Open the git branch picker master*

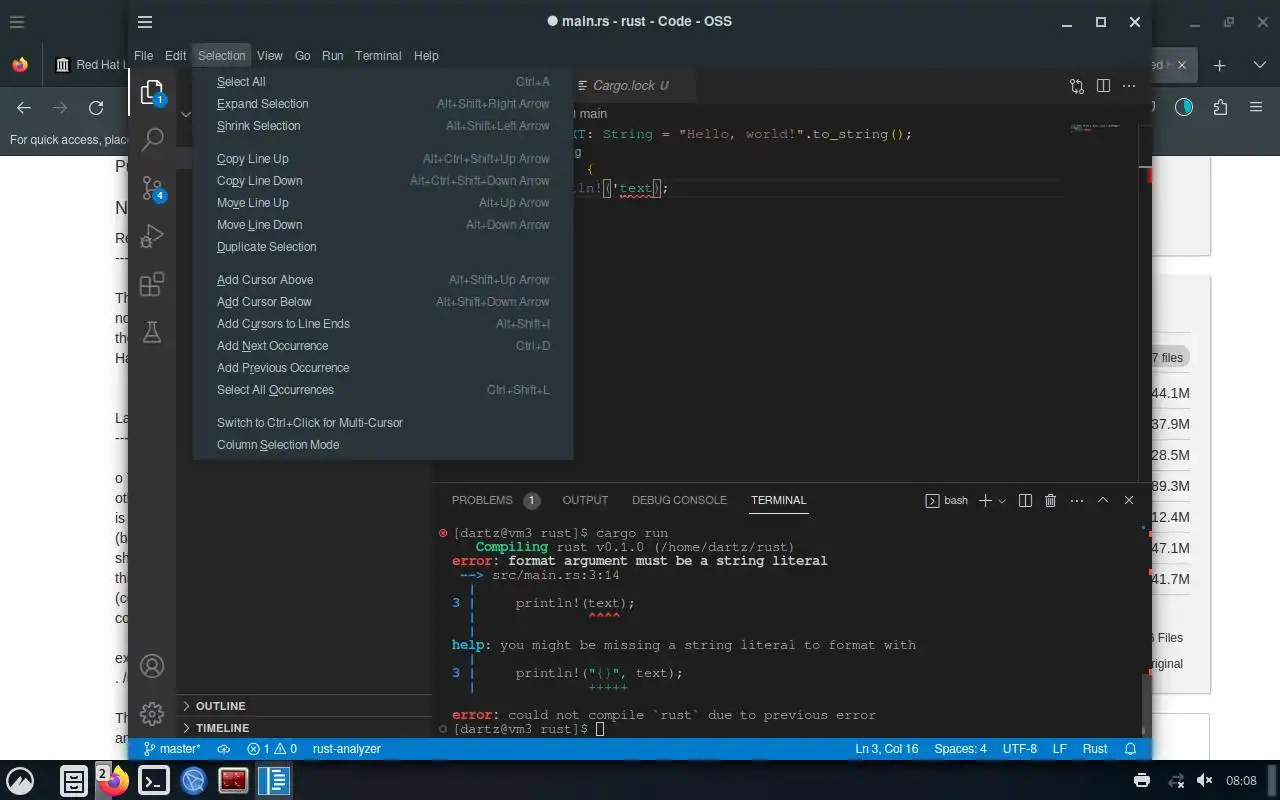(x=172, y=749)
